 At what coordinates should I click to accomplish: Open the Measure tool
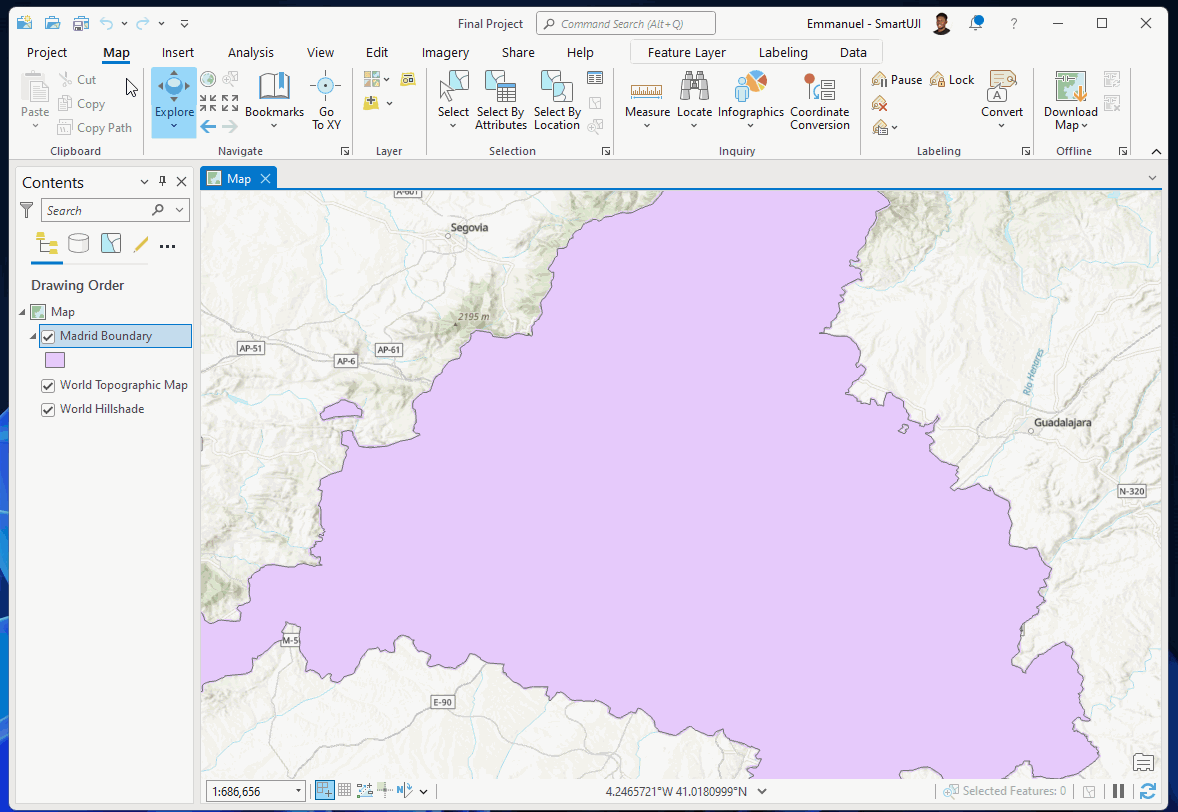click(x=647, y=98)
